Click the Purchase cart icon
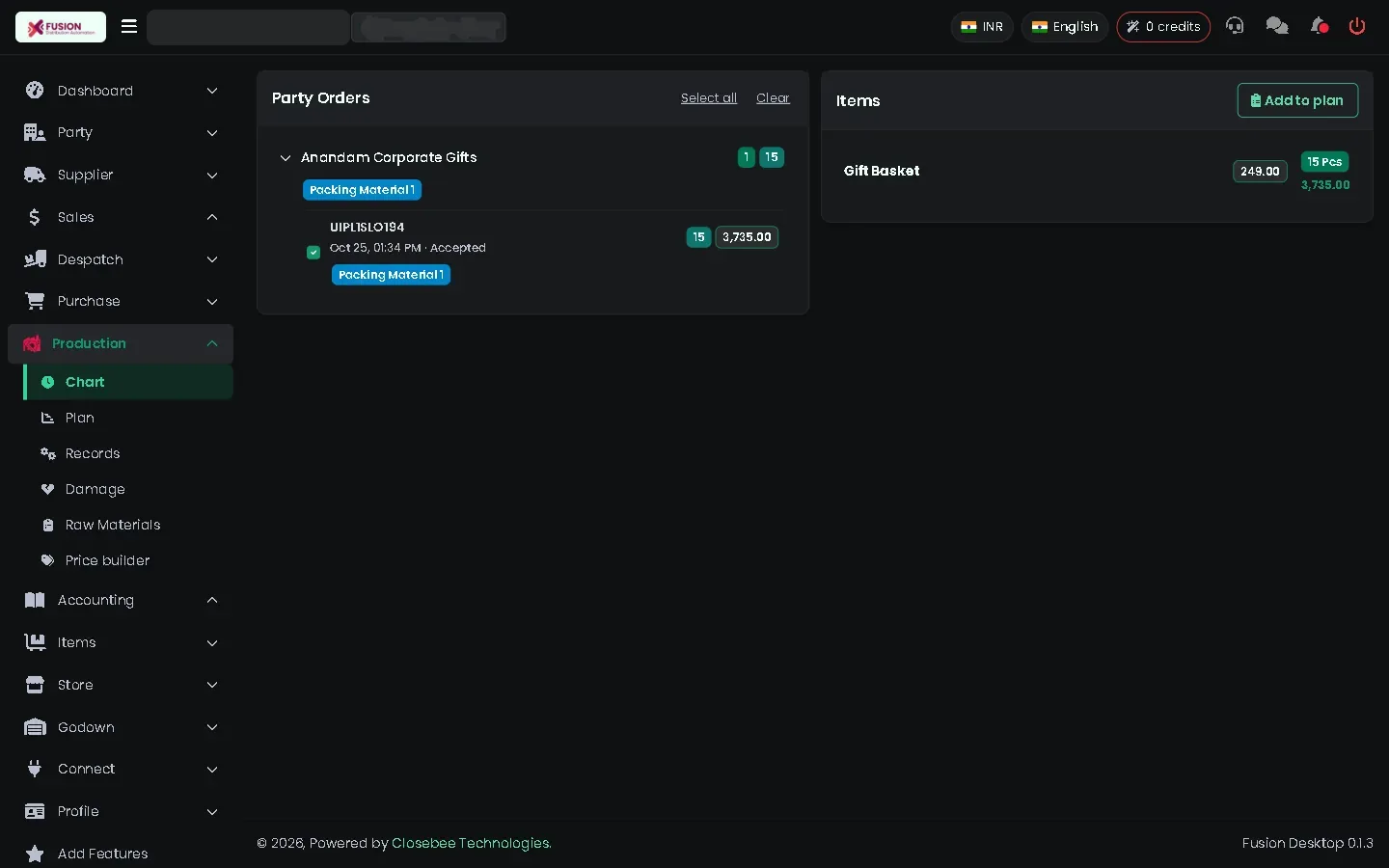The height and width of the screenshot is (868, 1389). click(35, 301)
